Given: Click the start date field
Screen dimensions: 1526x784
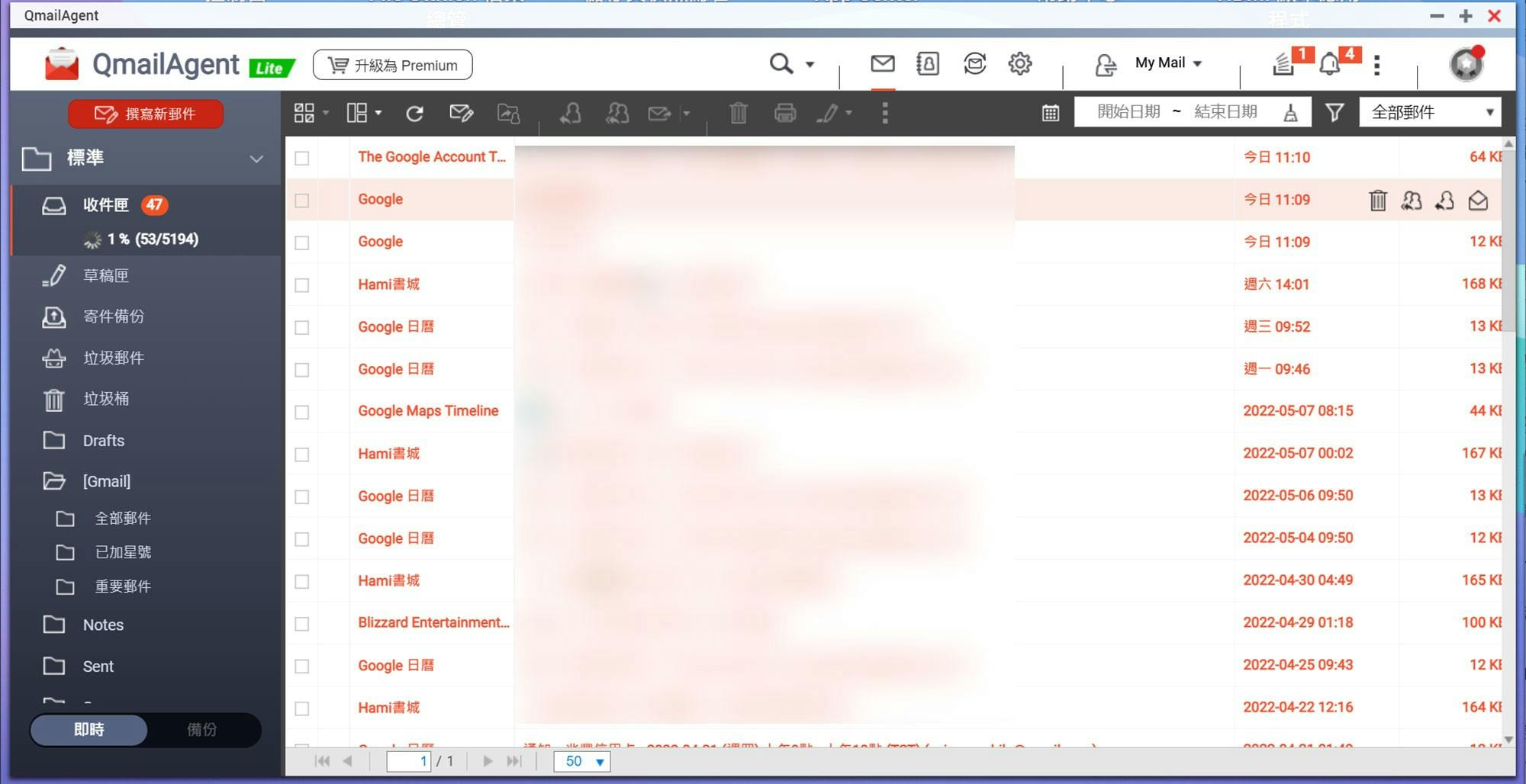Looking at the screenshot, I should coord(1128,112).
